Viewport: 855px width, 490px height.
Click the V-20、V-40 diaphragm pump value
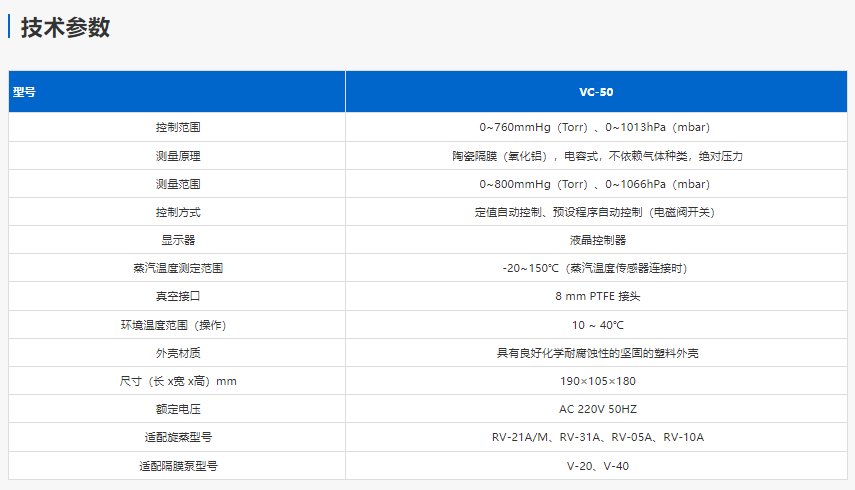[x=596, y=466]
